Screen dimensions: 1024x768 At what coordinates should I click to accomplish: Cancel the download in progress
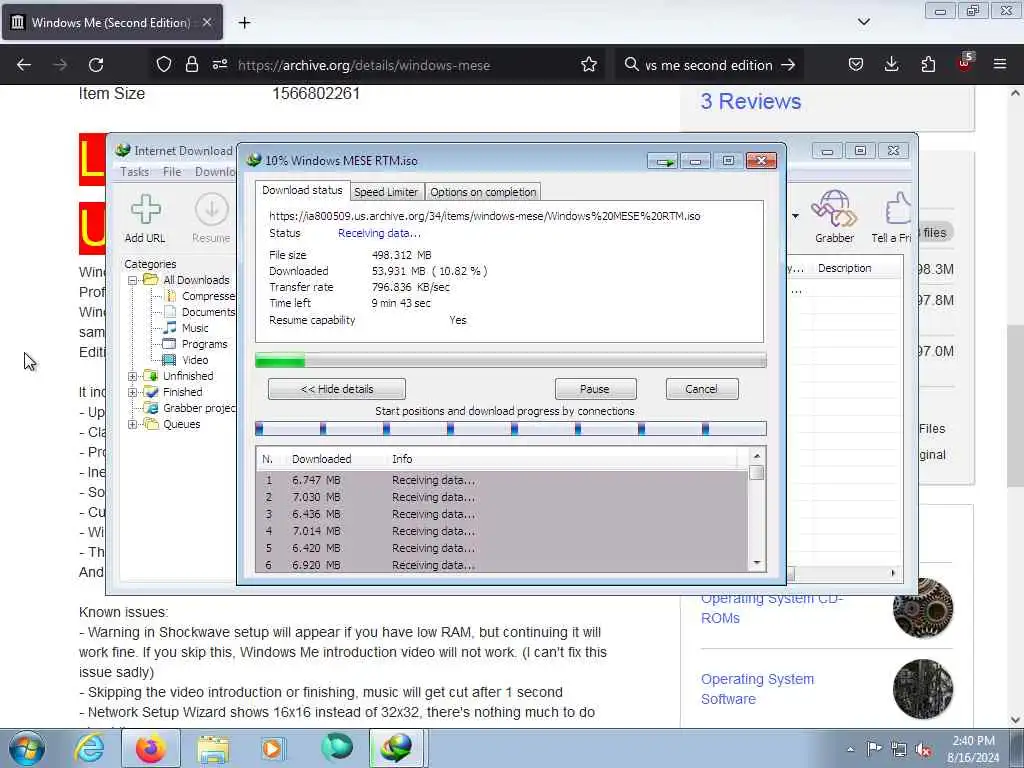tap(702, 389)
